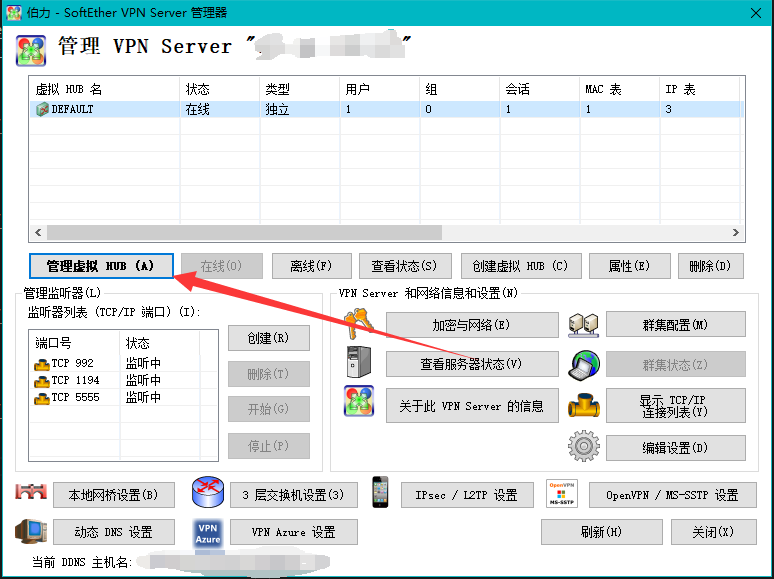Click the 删除(D) hub button
774x579 pixels.
[x=710, y=266]
